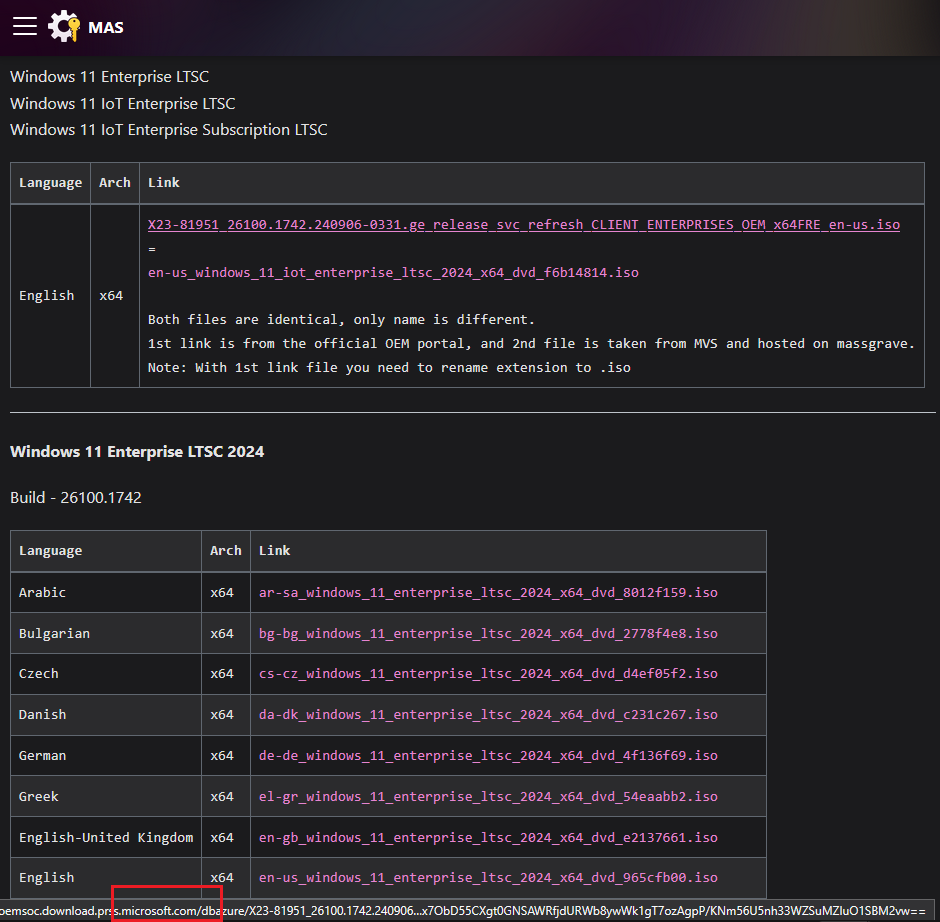Viewport: 940px width, 922px height.
Task: Click the MAS gear and key logo
Action: click(x=64, y=27)
